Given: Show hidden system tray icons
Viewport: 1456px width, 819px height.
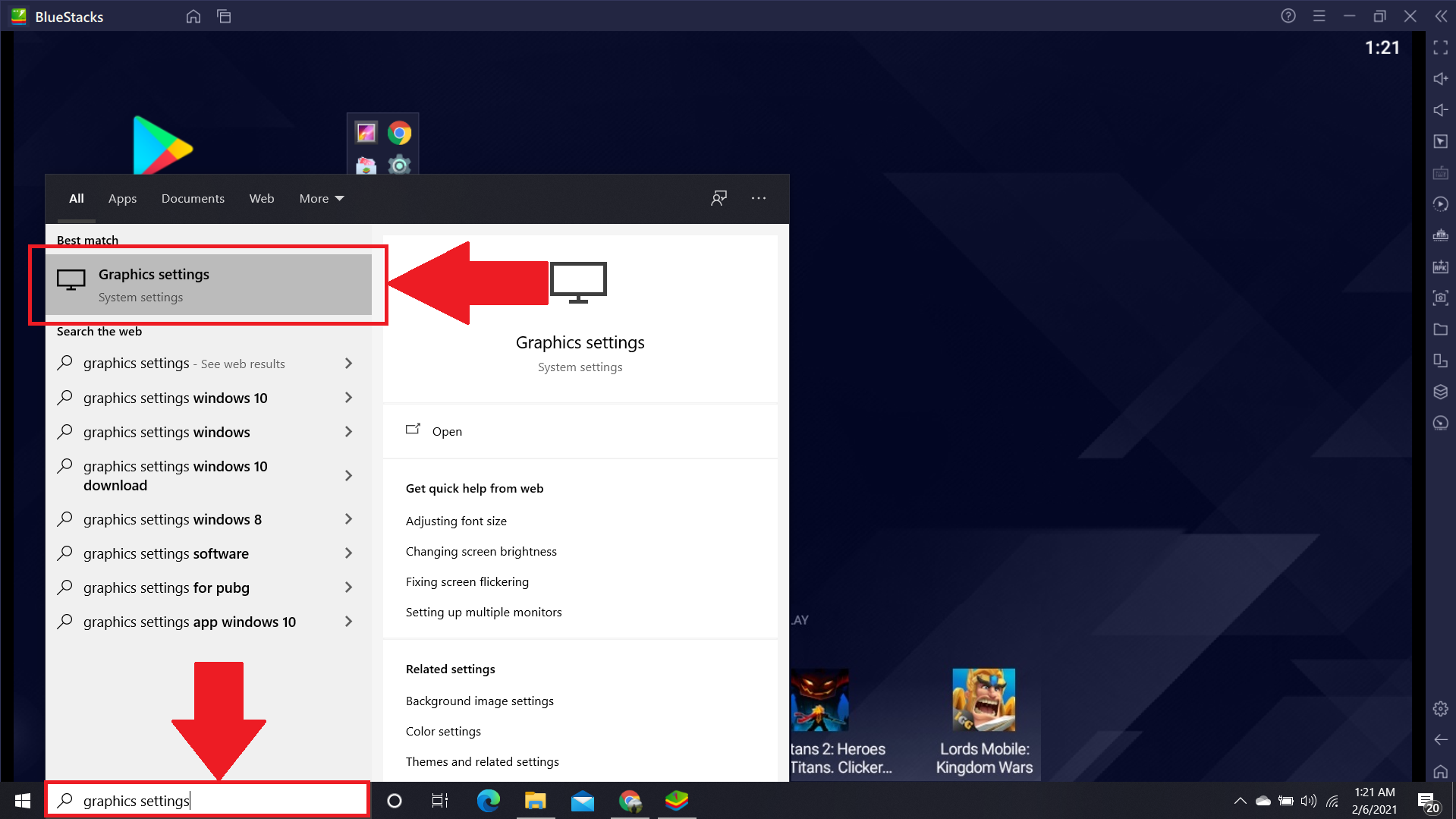Looking at the screenshot, I should pyautogui.click(x=1240, y=801).
